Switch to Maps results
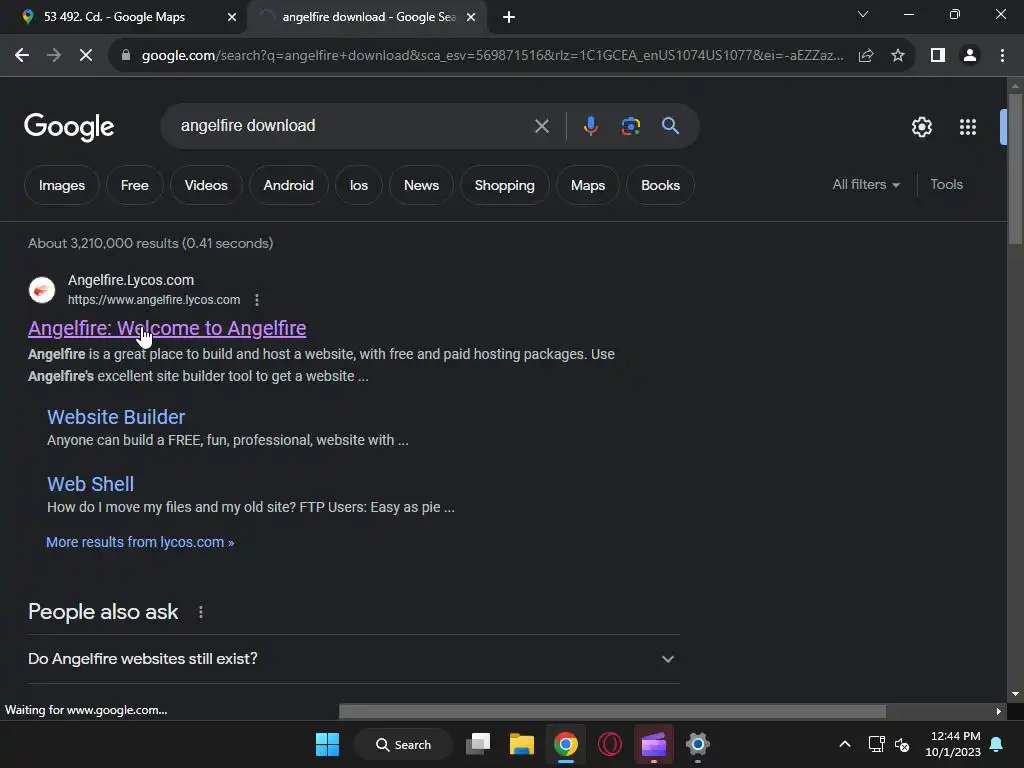 588,185
